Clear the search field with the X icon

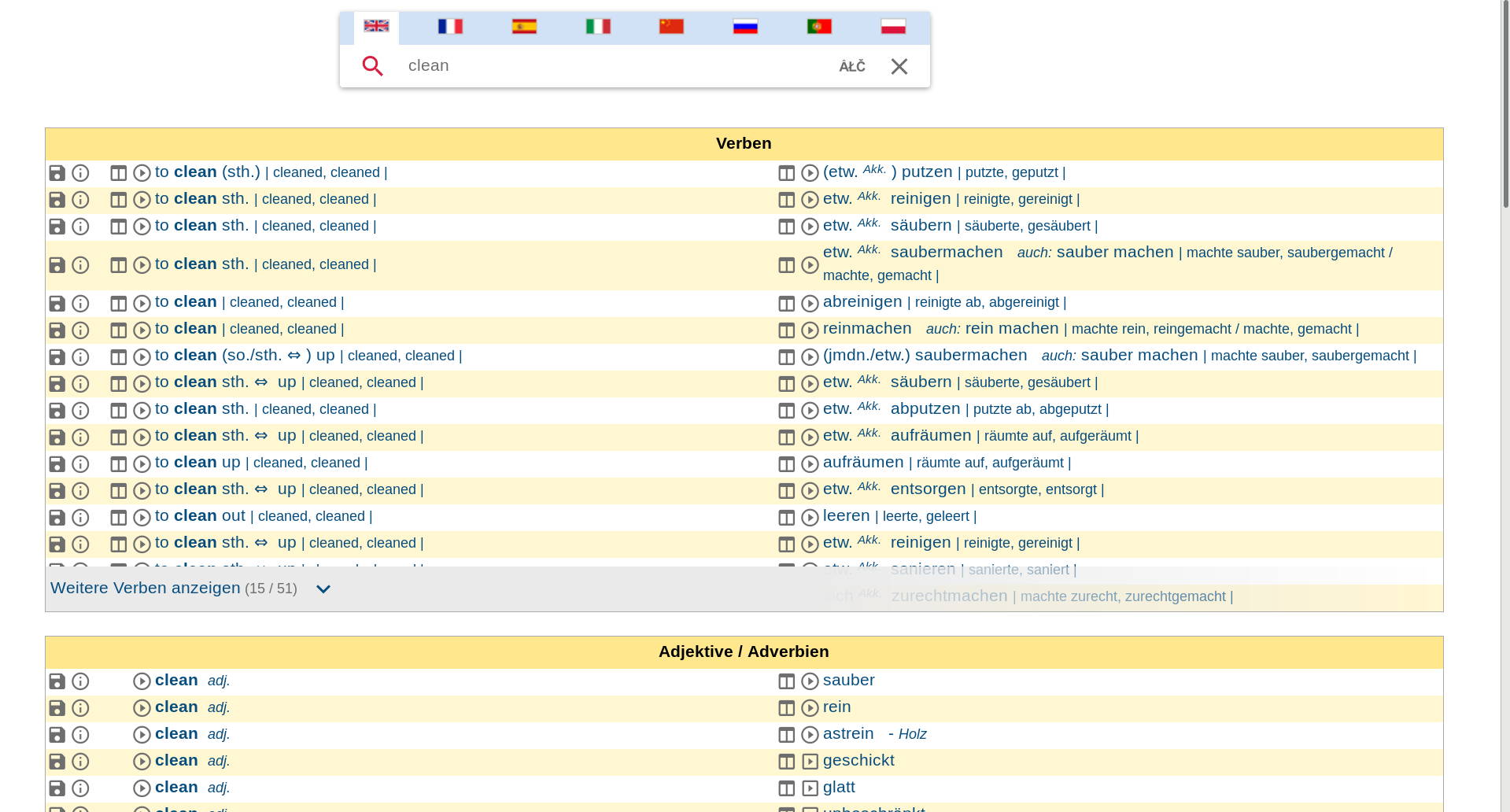click(x=899, y=67)
